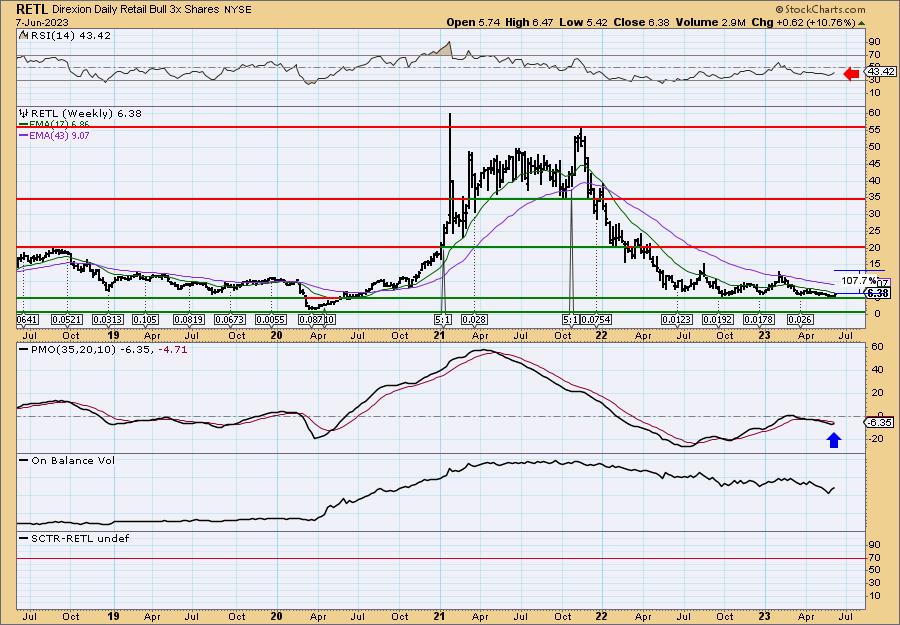Viewport: 900px width, 625px height.
Task: Click the Low 5.42 value
Action: [x=582, y=22]
